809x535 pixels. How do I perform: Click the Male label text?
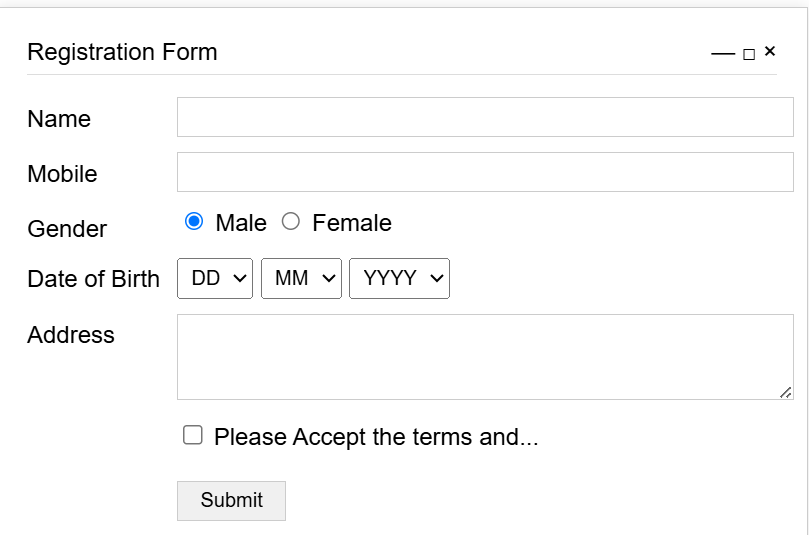tap(241, 223)
